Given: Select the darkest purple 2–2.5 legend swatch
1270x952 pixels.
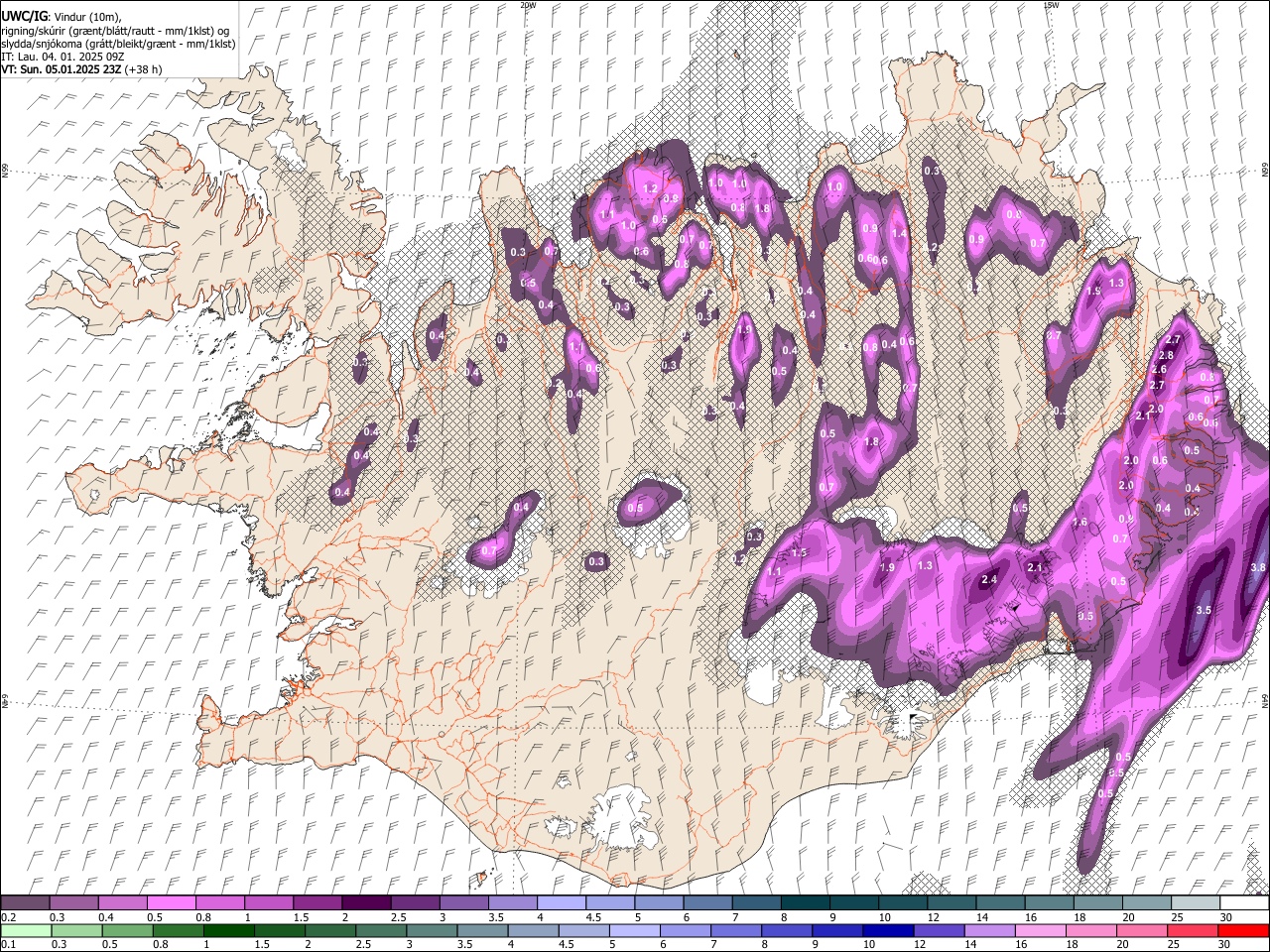Looking at the screenshot, I should (366, 903).
